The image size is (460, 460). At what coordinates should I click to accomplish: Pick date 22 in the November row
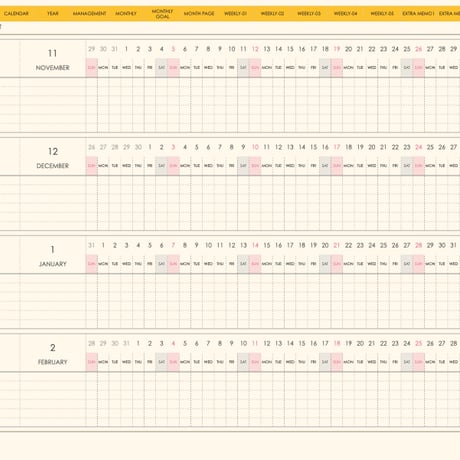pos(372,49)
